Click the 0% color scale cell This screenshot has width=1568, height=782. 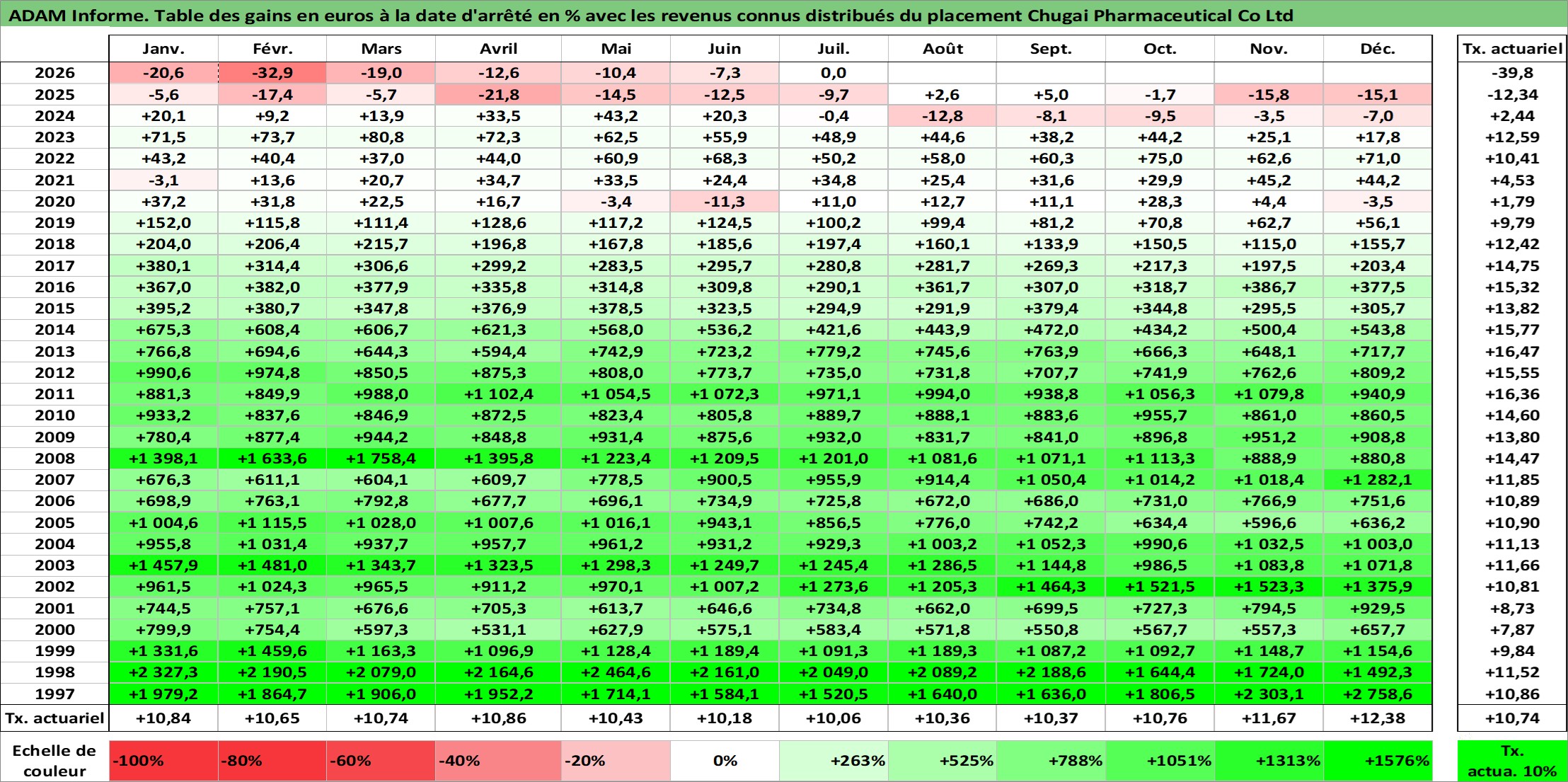(725, 761)
